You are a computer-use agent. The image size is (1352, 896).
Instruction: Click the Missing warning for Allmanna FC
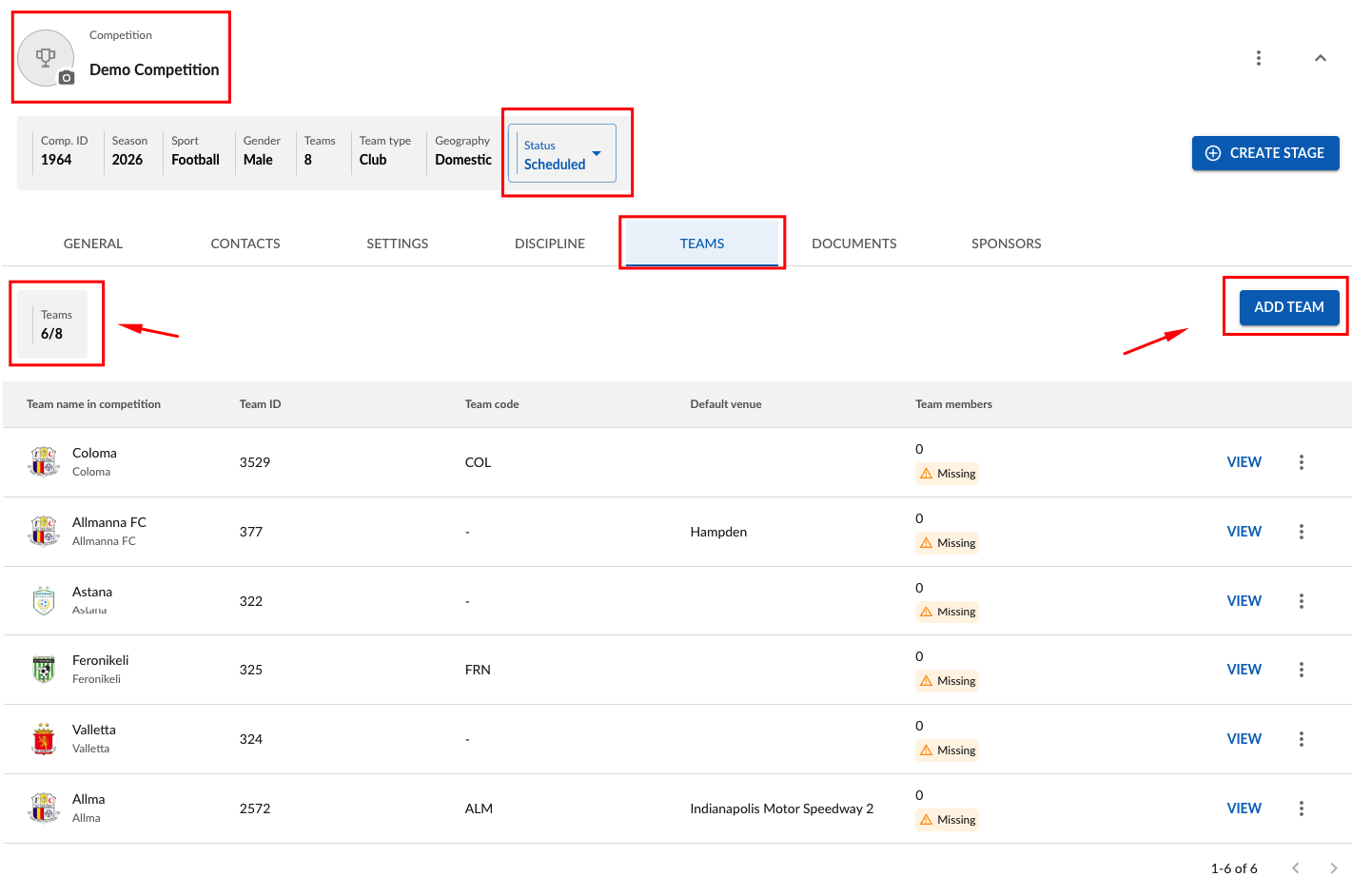point(948,543)
